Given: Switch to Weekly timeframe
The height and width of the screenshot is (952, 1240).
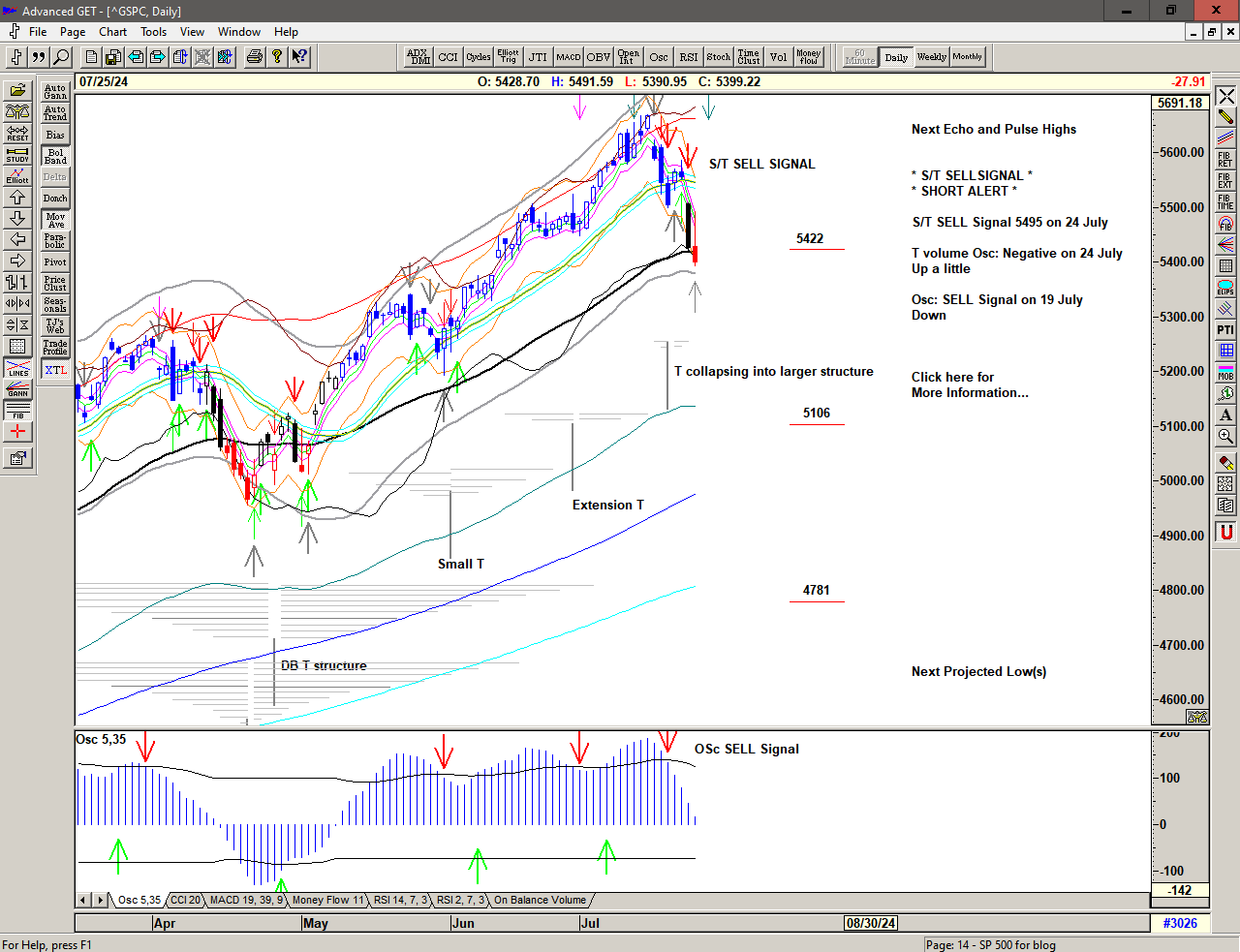Looking at the screenshot, I should [x=931, y=57].
